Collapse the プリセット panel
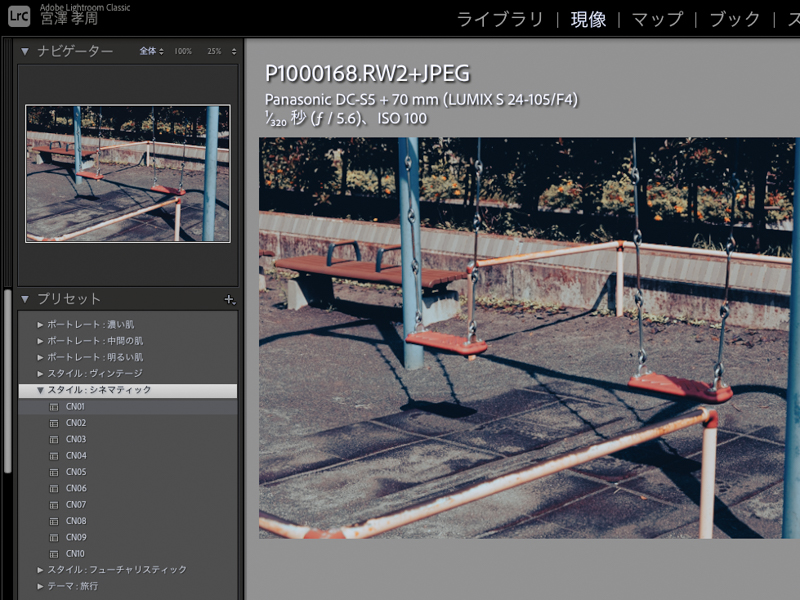This screenshot has width=800, height=600. (24, 299)
